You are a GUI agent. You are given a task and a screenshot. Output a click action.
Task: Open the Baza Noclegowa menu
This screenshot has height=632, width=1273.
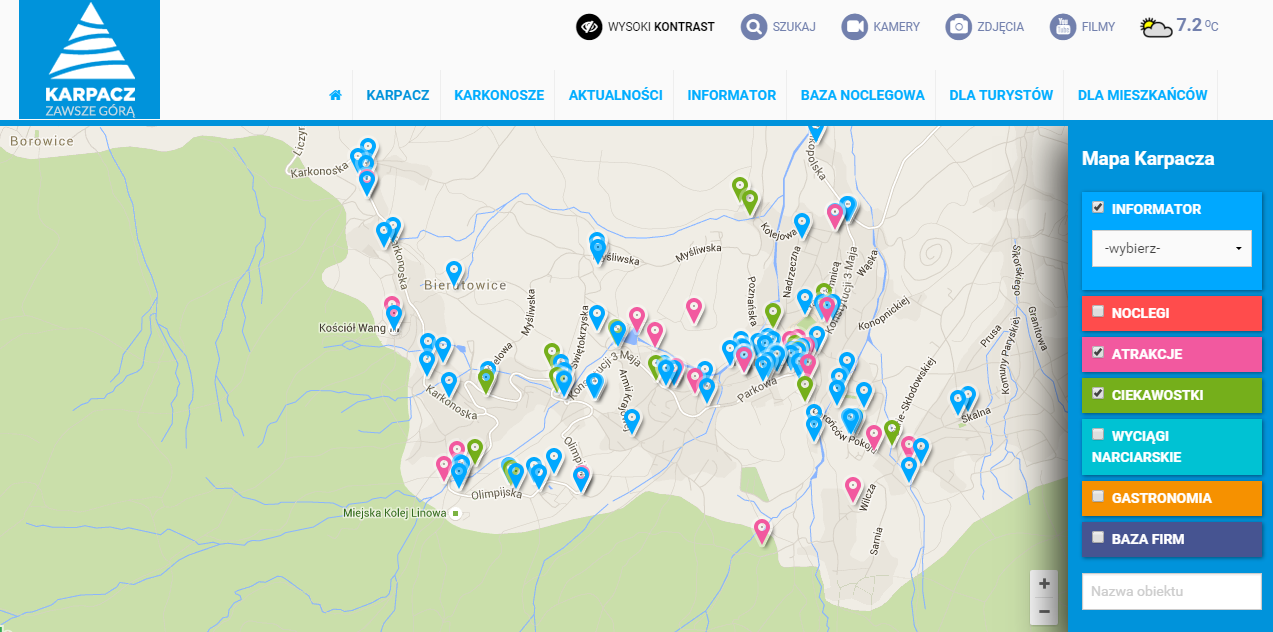(x=863, y=95)
